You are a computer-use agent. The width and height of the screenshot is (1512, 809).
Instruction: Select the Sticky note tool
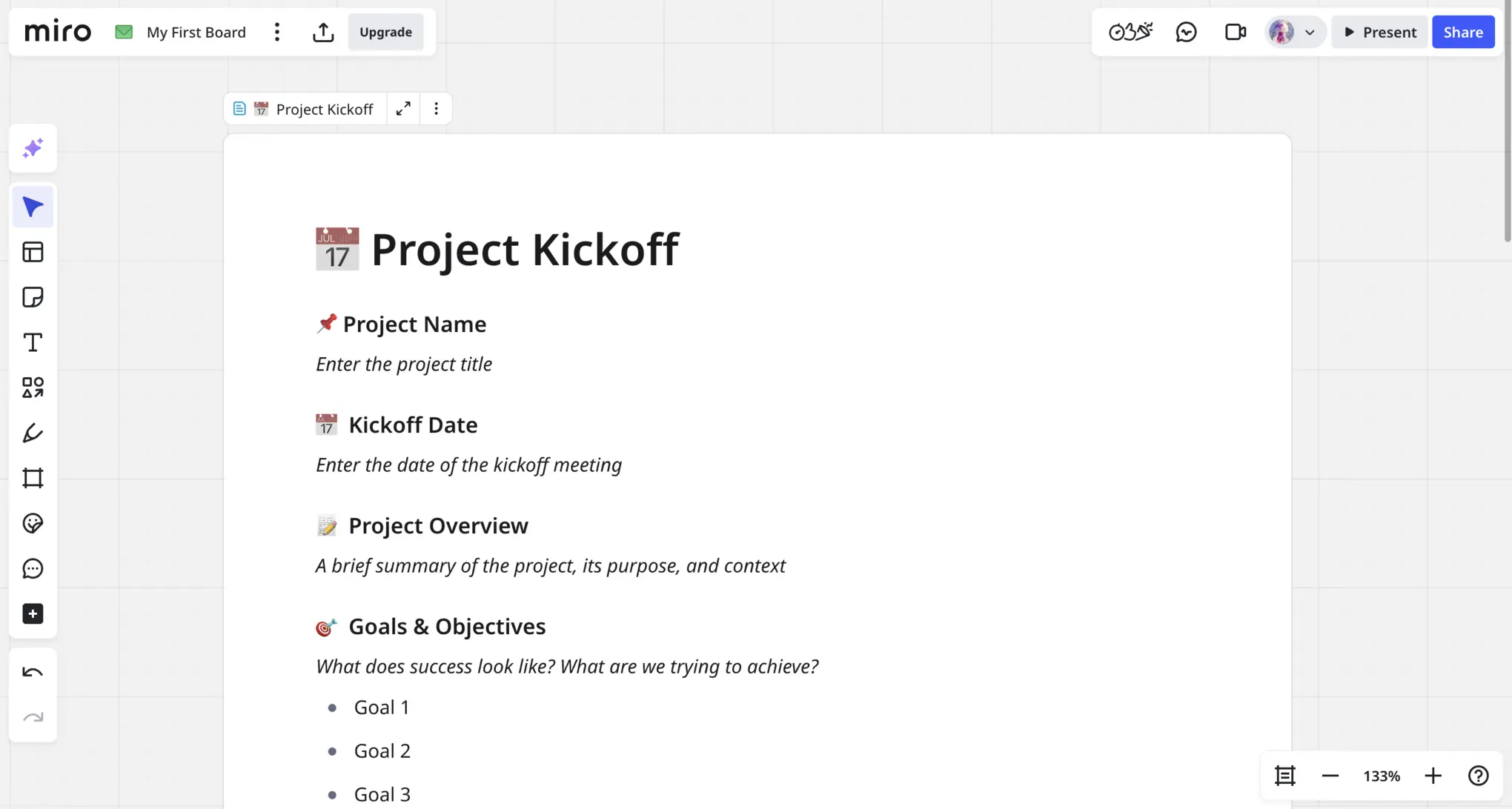click(33, 297)
